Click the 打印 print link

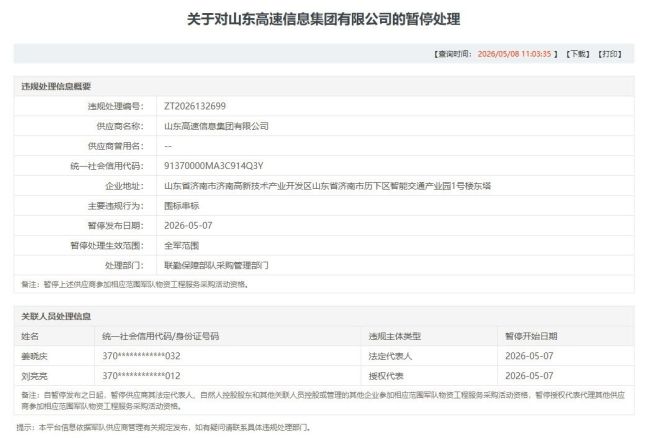[609, 54]
